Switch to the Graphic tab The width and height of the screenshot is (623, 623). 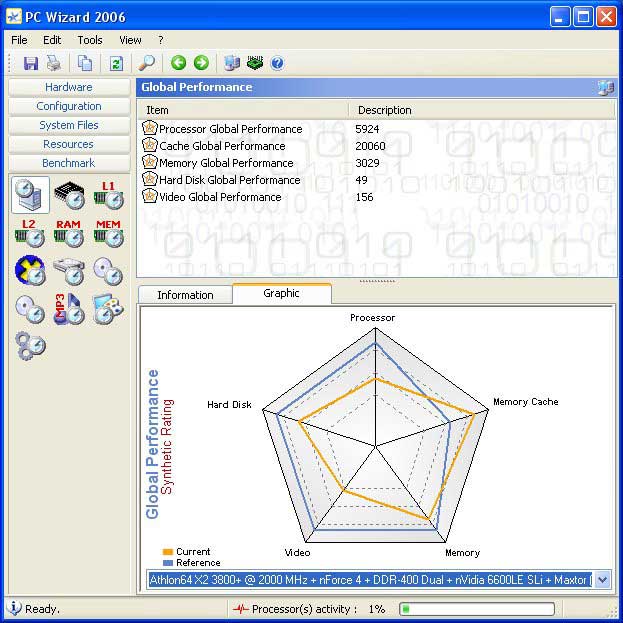coord(281,293)
